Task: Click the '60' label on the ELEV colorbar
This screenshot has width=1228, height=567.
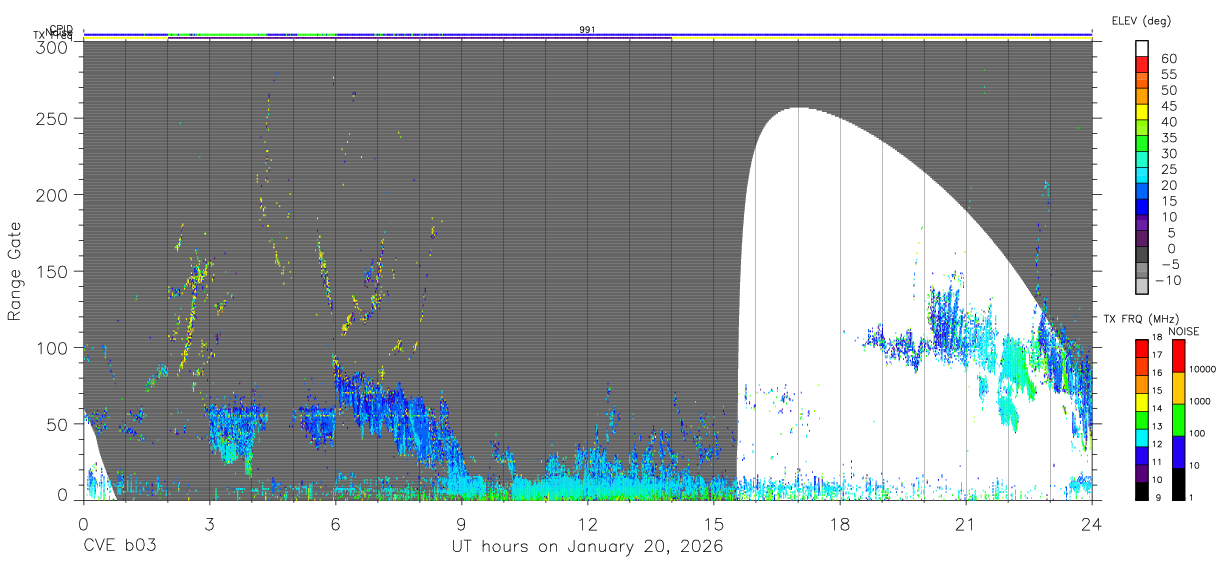Action: point(1169,59)
